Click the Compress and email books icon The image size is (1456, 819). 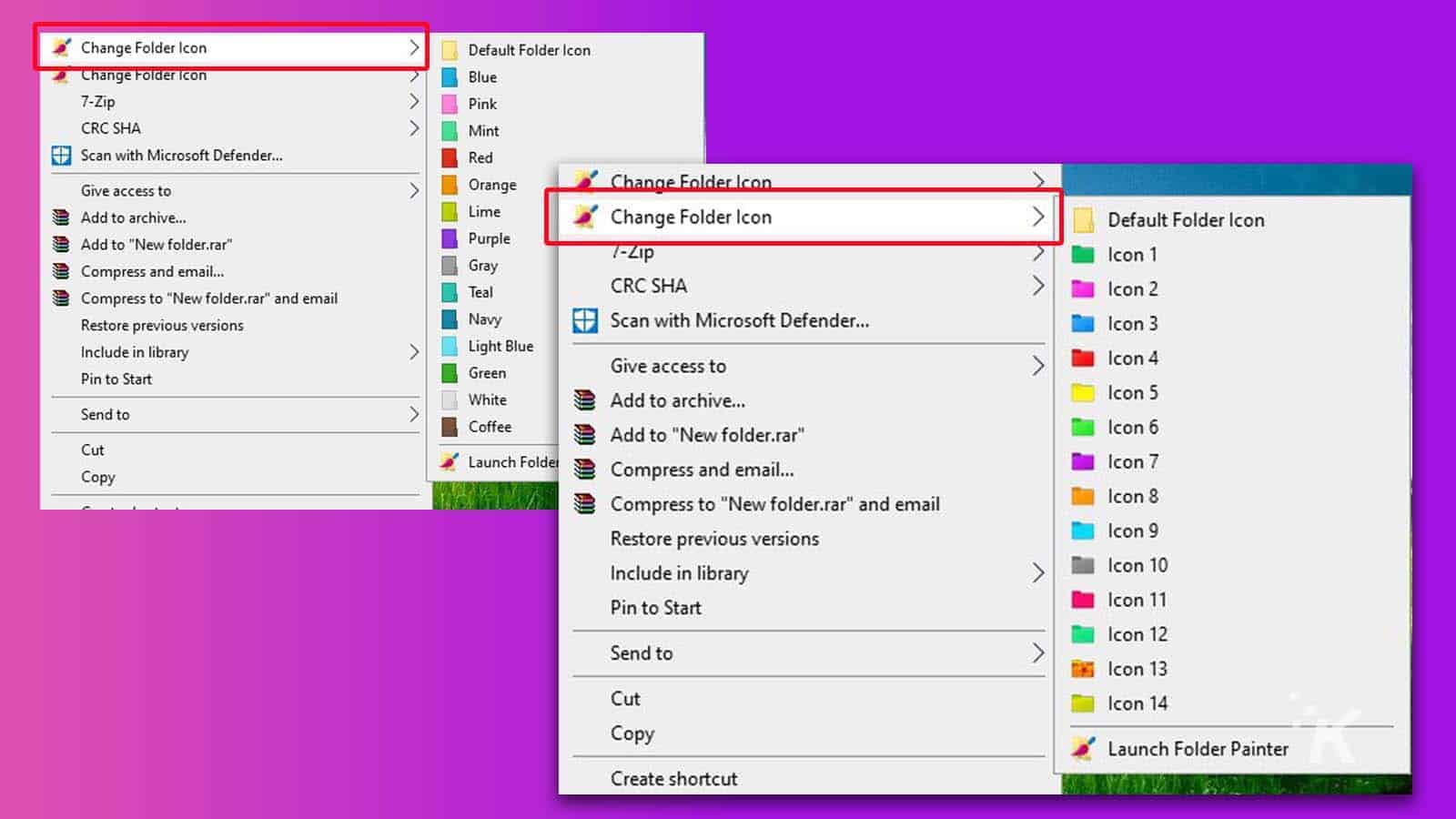[585, 470]
